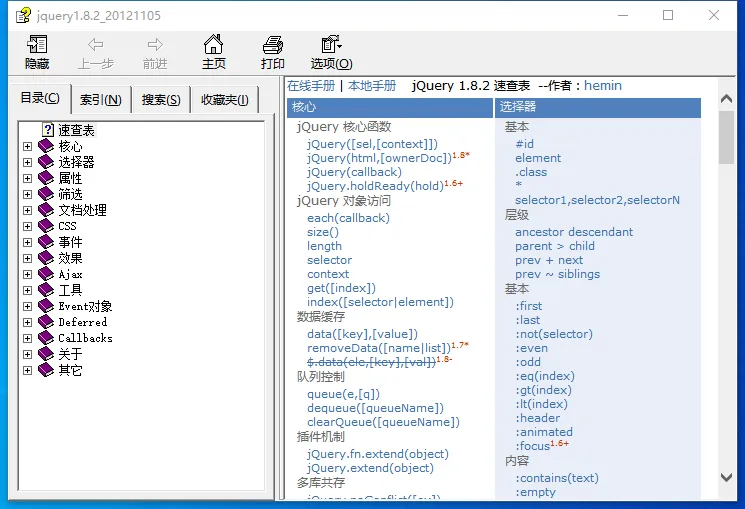The width and height of the screenshot is (745, 509).
Task: Click the title bar help-file app icon
Action: pyautogui.click(x=23, y=15)
